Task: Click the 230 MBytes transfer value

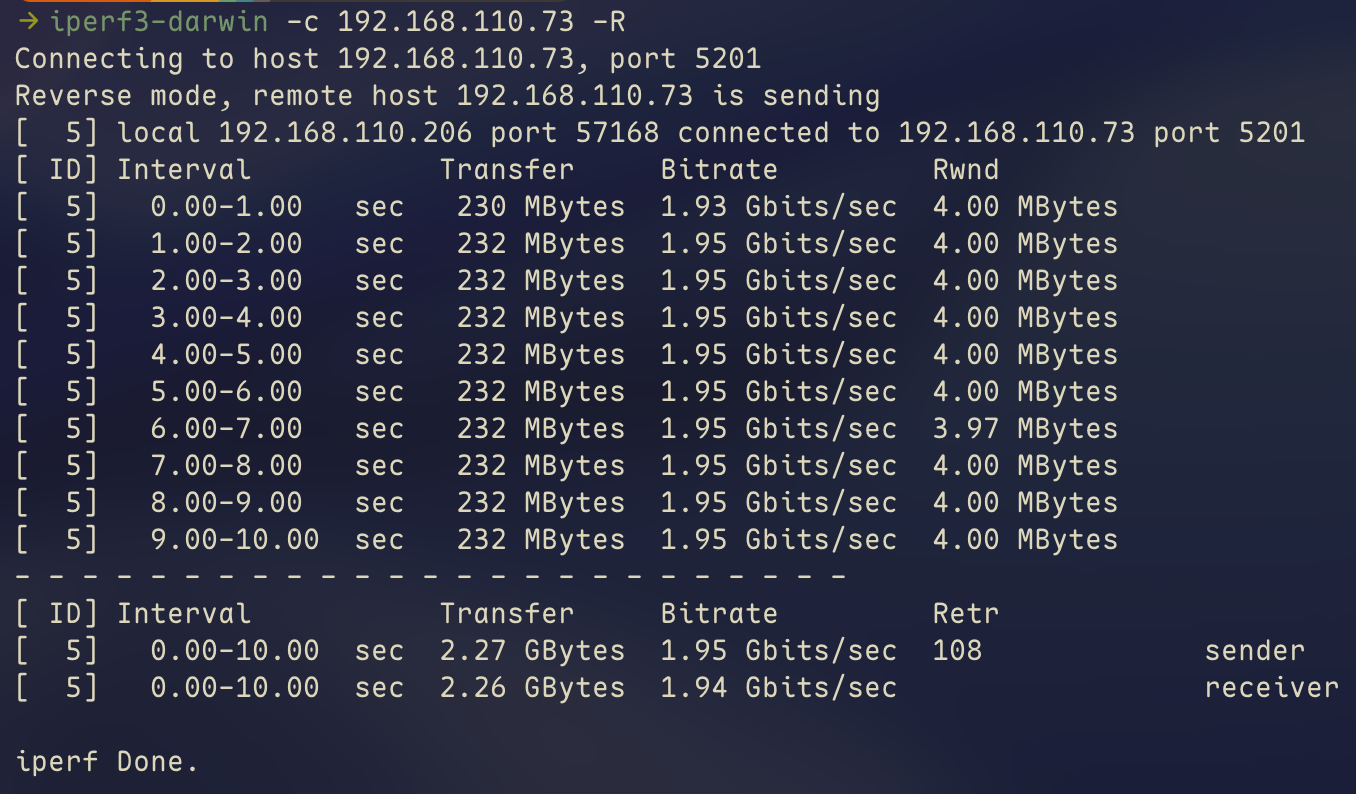Action: tap(541, 207)
